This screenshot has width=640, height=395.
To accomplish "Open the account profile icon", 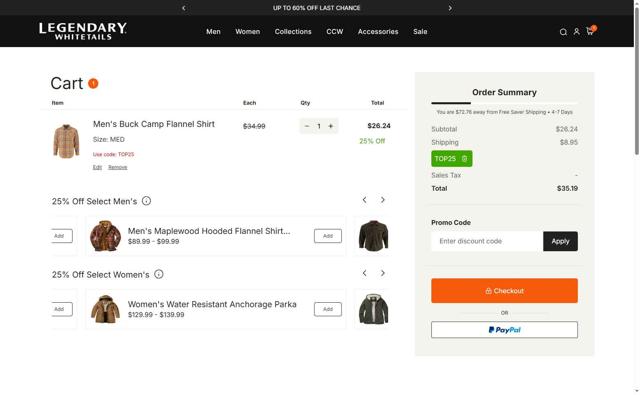I will point(576,31).
